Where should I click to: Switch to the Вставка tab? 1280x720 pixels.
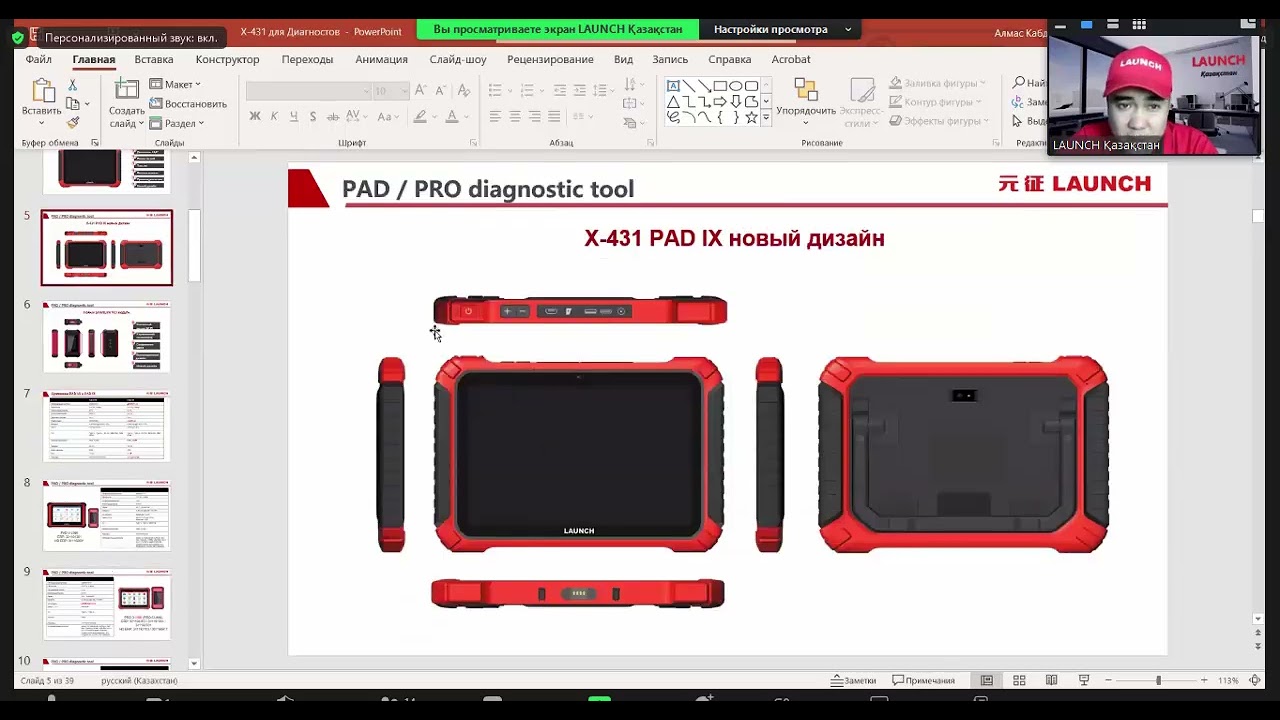pos(154,59)
